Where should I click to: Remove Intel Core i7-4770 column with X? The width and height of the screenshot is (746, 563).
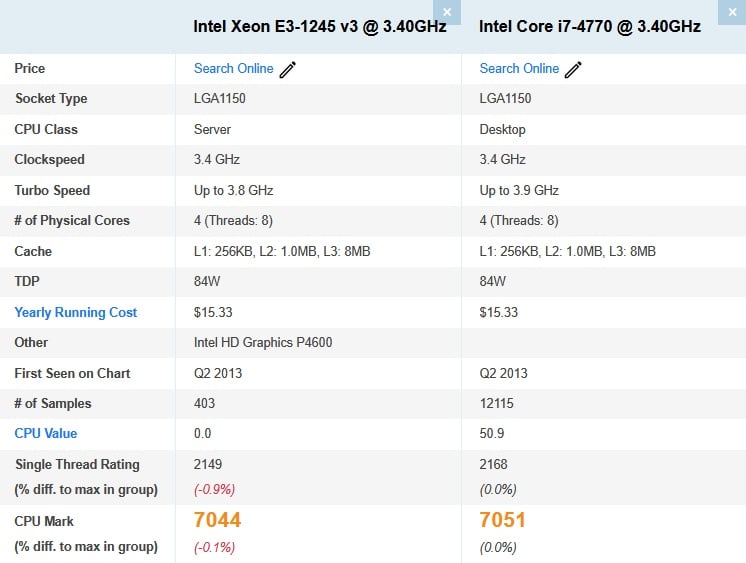tap(732, 12)
